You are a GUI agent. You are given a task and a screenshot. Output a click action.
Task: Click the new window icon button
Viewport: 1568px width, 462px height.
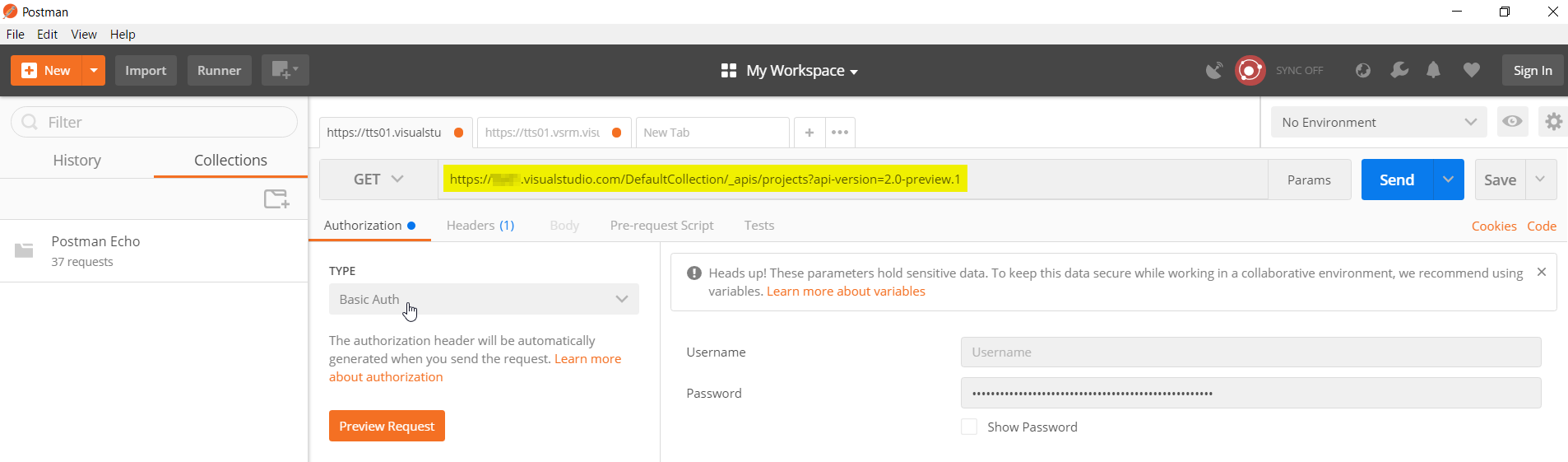(x=285, y=71)
